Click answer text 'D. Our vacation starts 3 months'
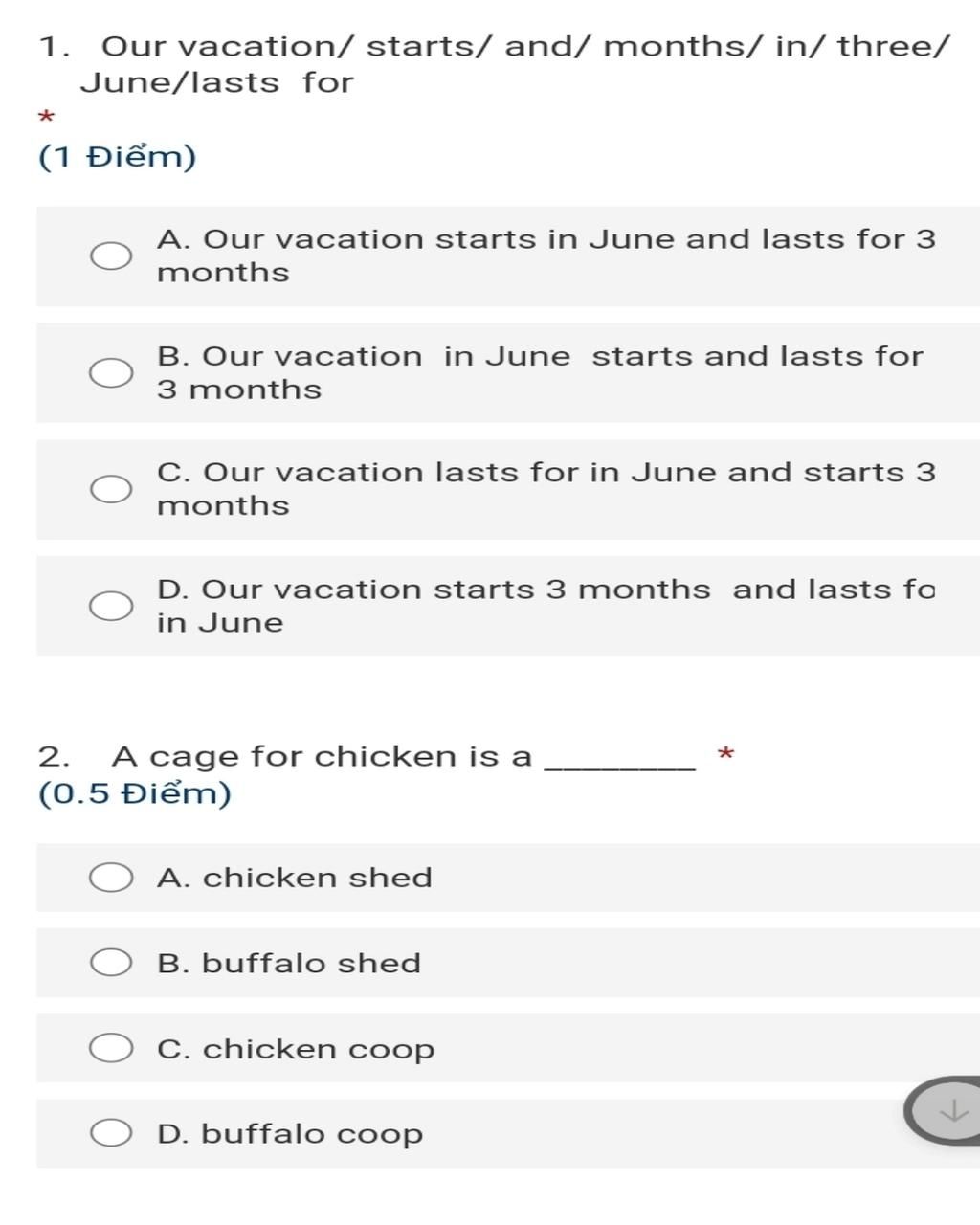The image size is (980, 1225). 546,606
